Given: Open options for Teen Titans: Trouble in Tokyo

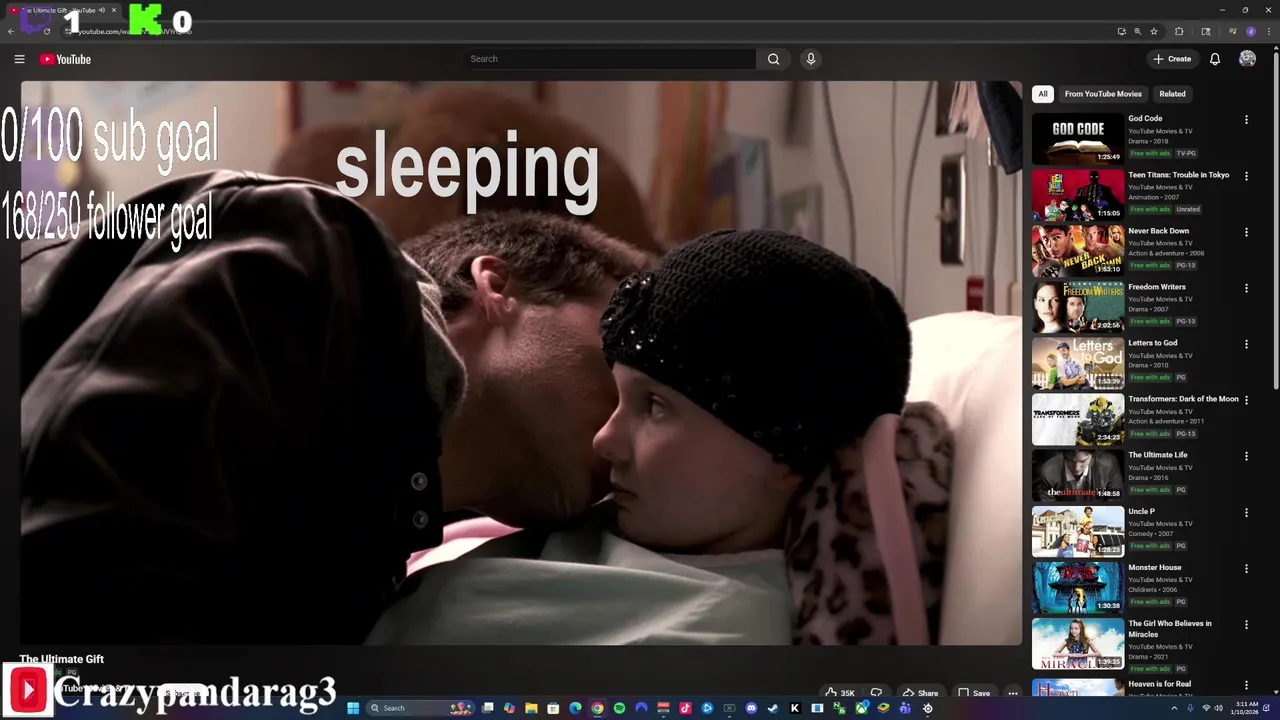Looking at the screenshot, I should coord(1246,176).
